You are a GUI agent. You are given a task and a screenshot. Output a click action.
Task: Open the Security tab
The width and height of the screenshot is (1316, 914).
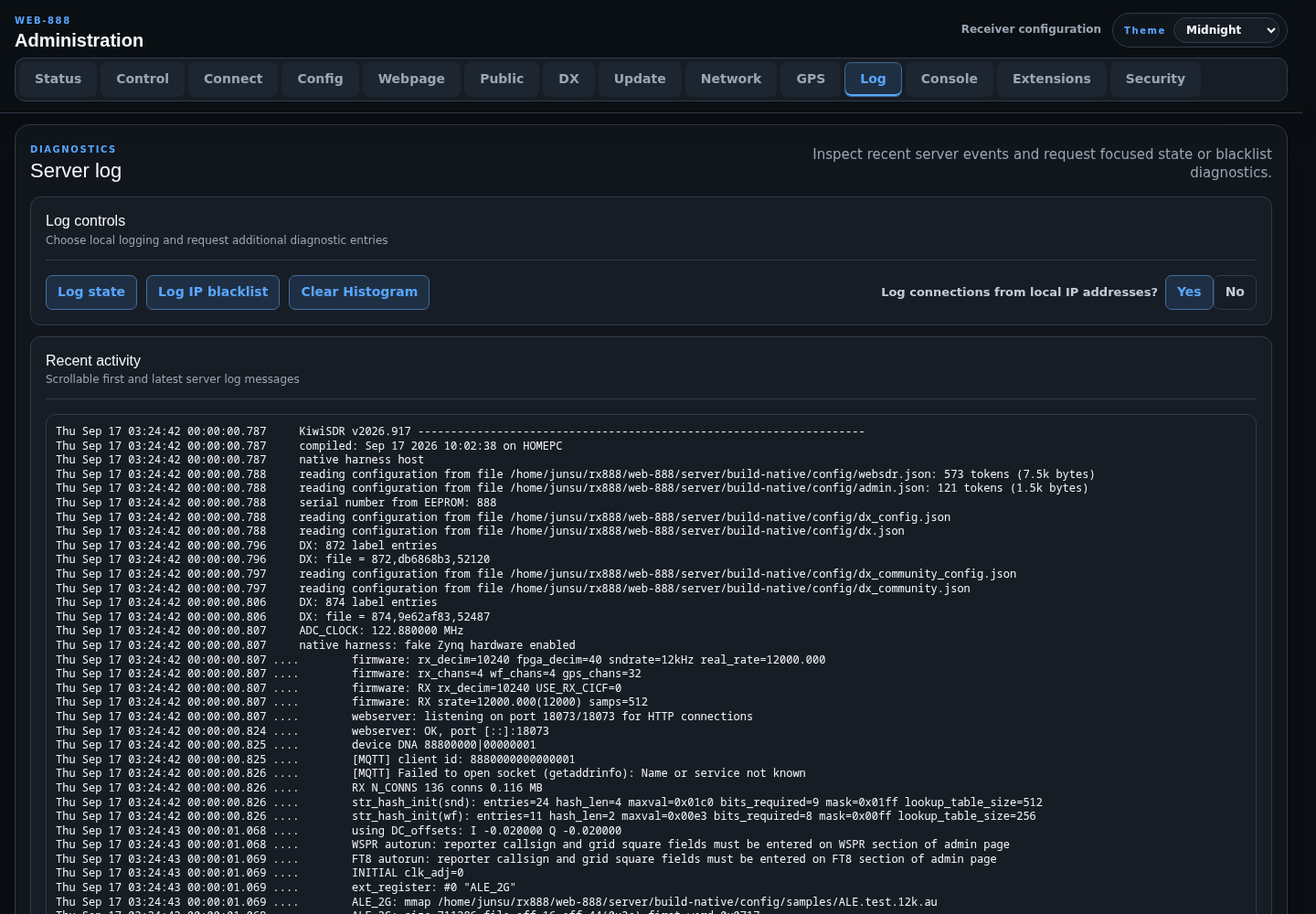[1155, 80]
